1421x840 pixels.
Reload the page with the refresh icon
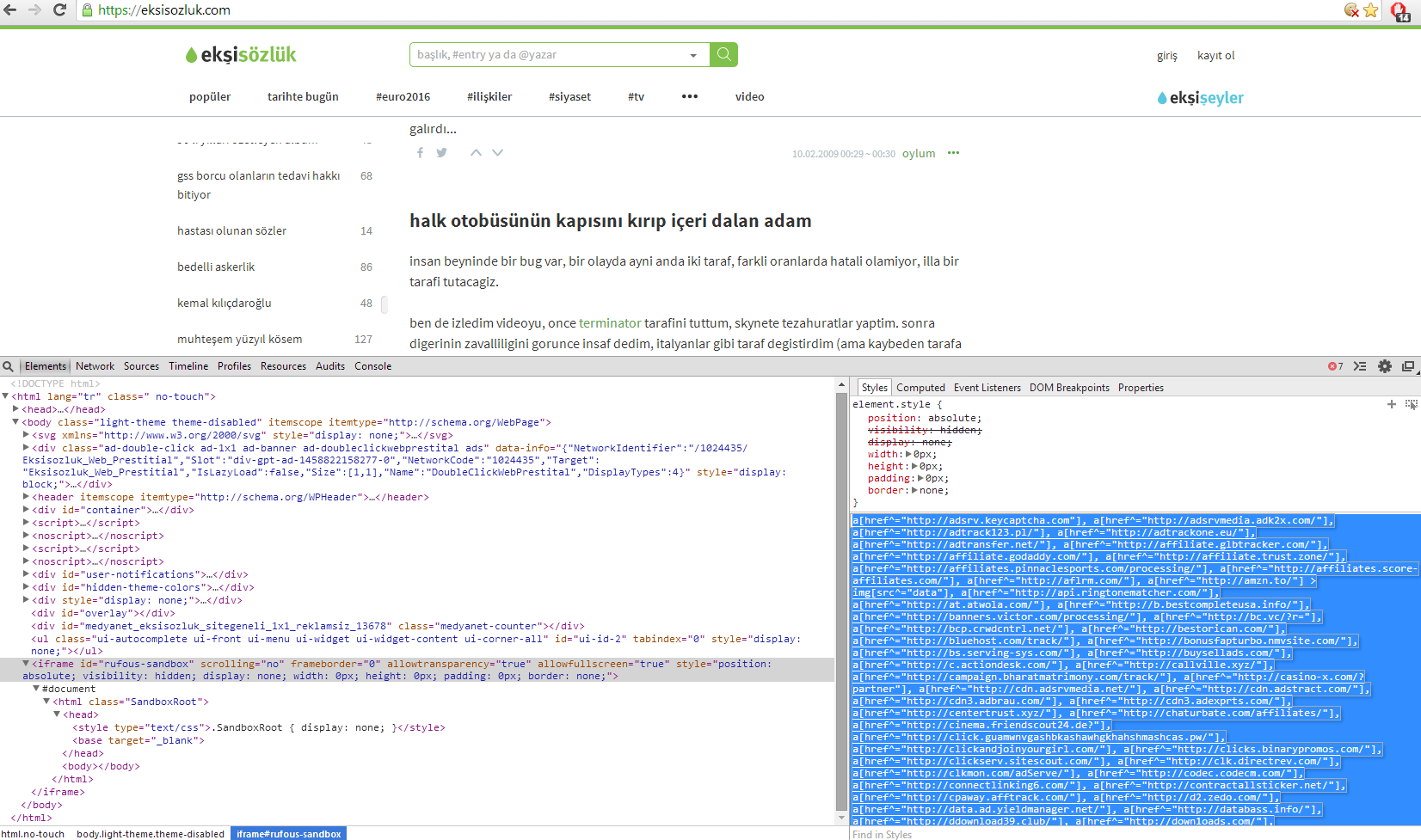pos(59,10)
